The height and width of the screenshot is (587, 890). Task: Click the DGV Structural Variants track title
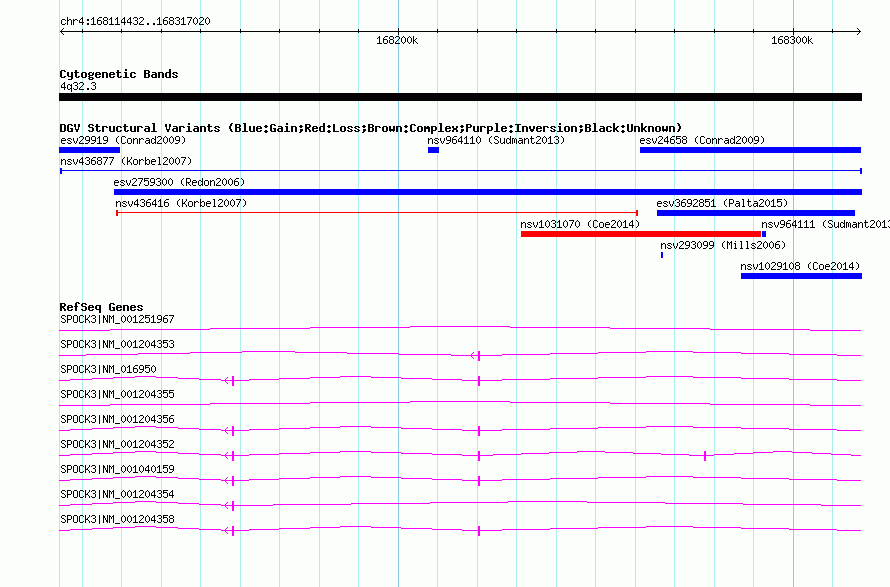tap(371, 128)
